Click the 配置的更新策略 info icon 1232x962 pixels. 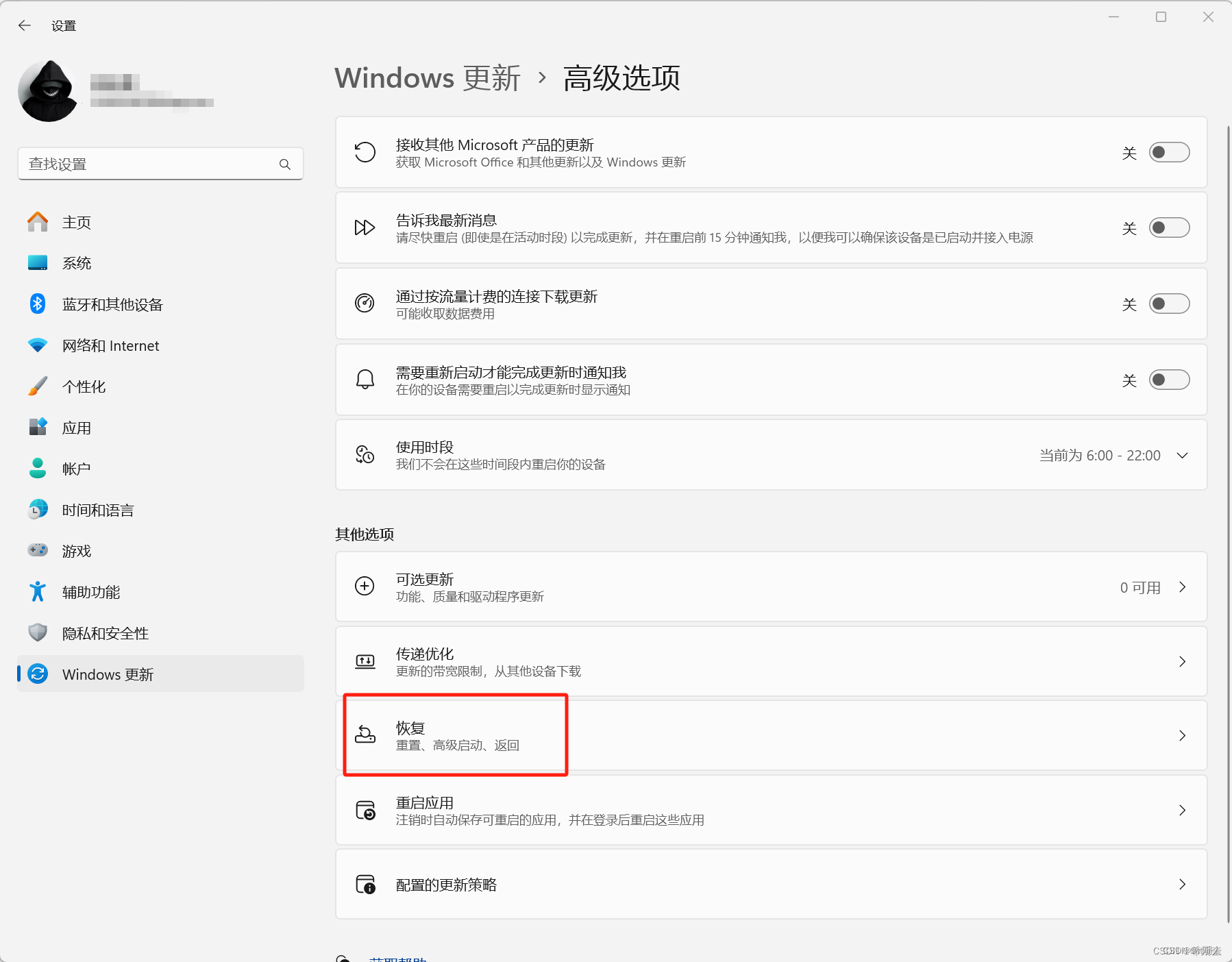(365, 884)
